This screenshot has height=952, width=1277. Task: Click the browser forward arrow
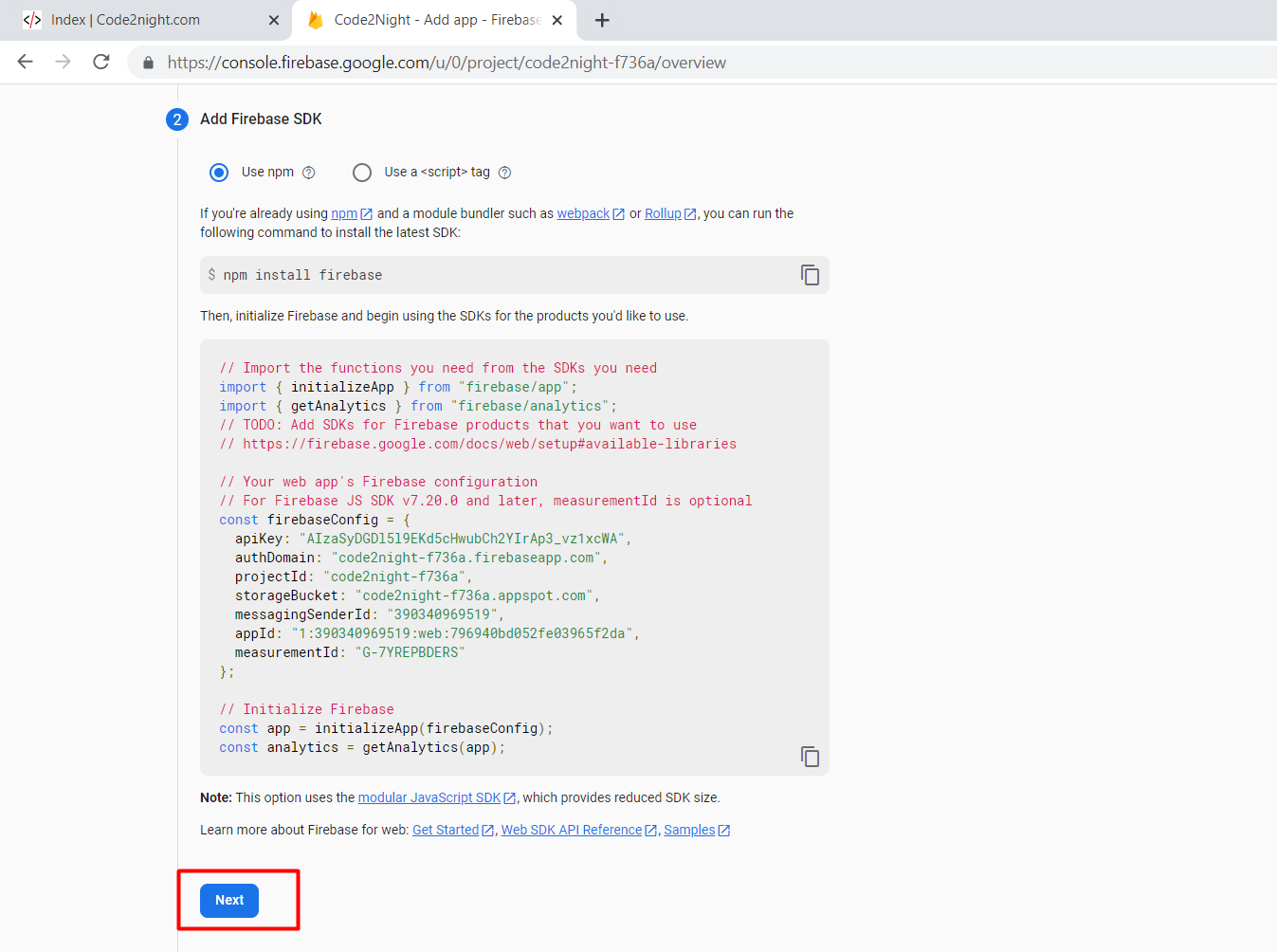click(x=64, y=62)
